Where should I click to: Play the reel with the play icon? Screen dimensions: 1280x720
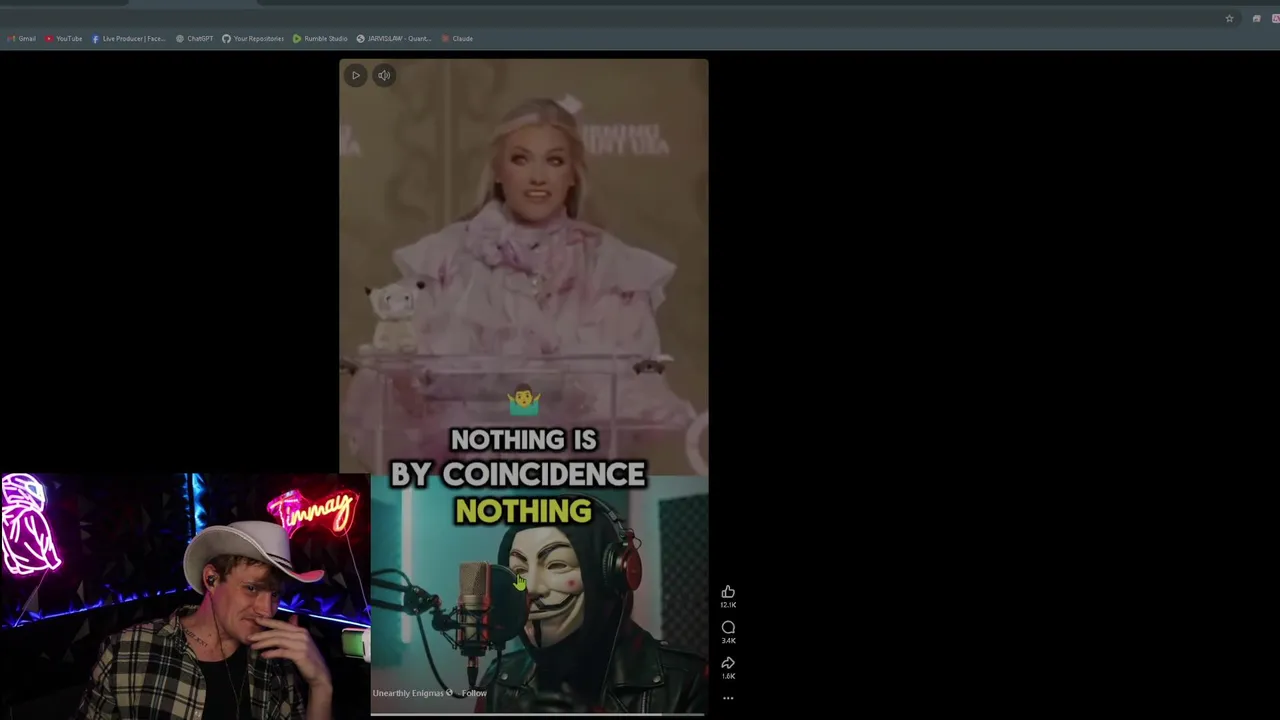(x=355, y=75)
